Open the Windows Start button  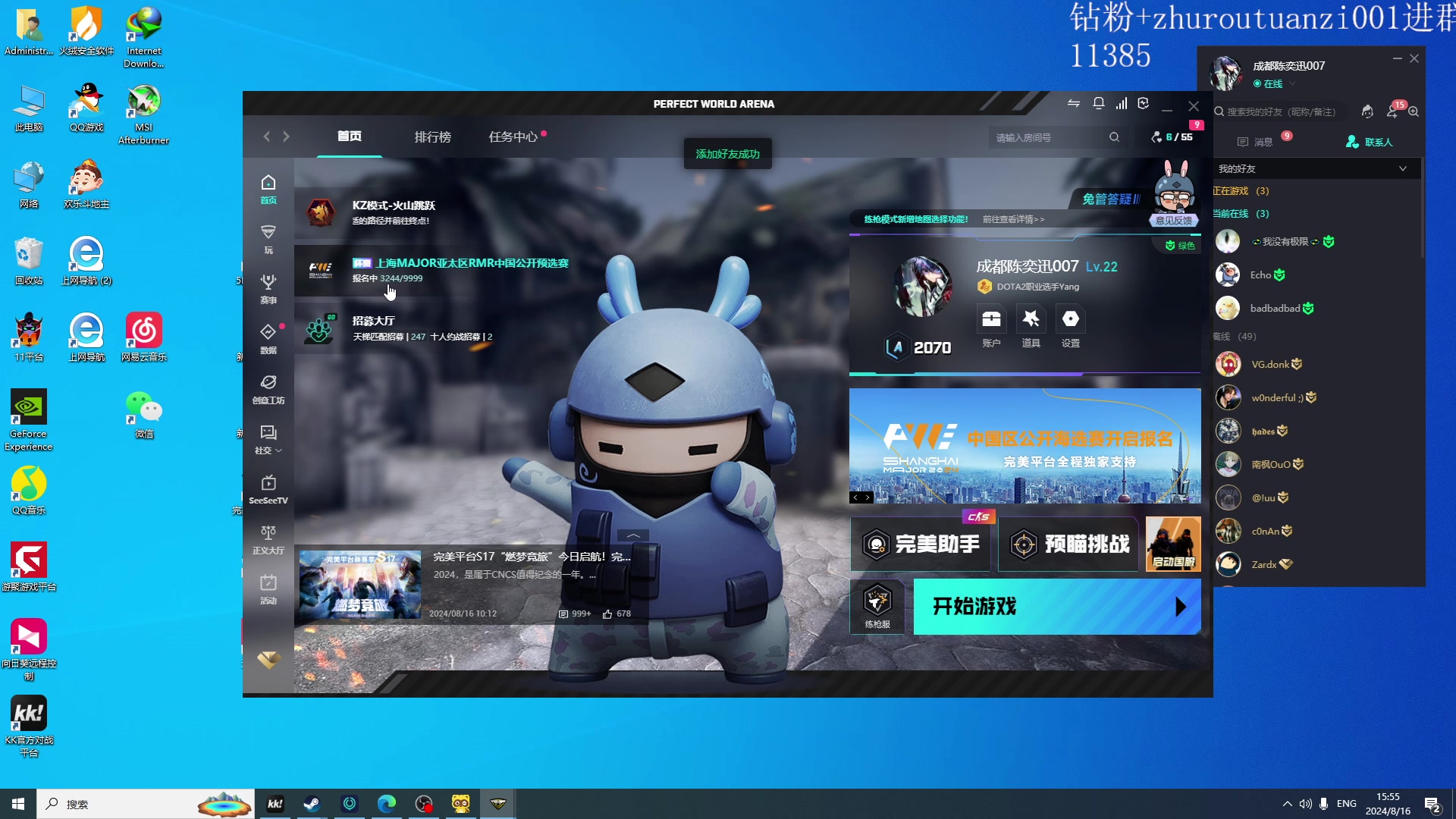18,804
